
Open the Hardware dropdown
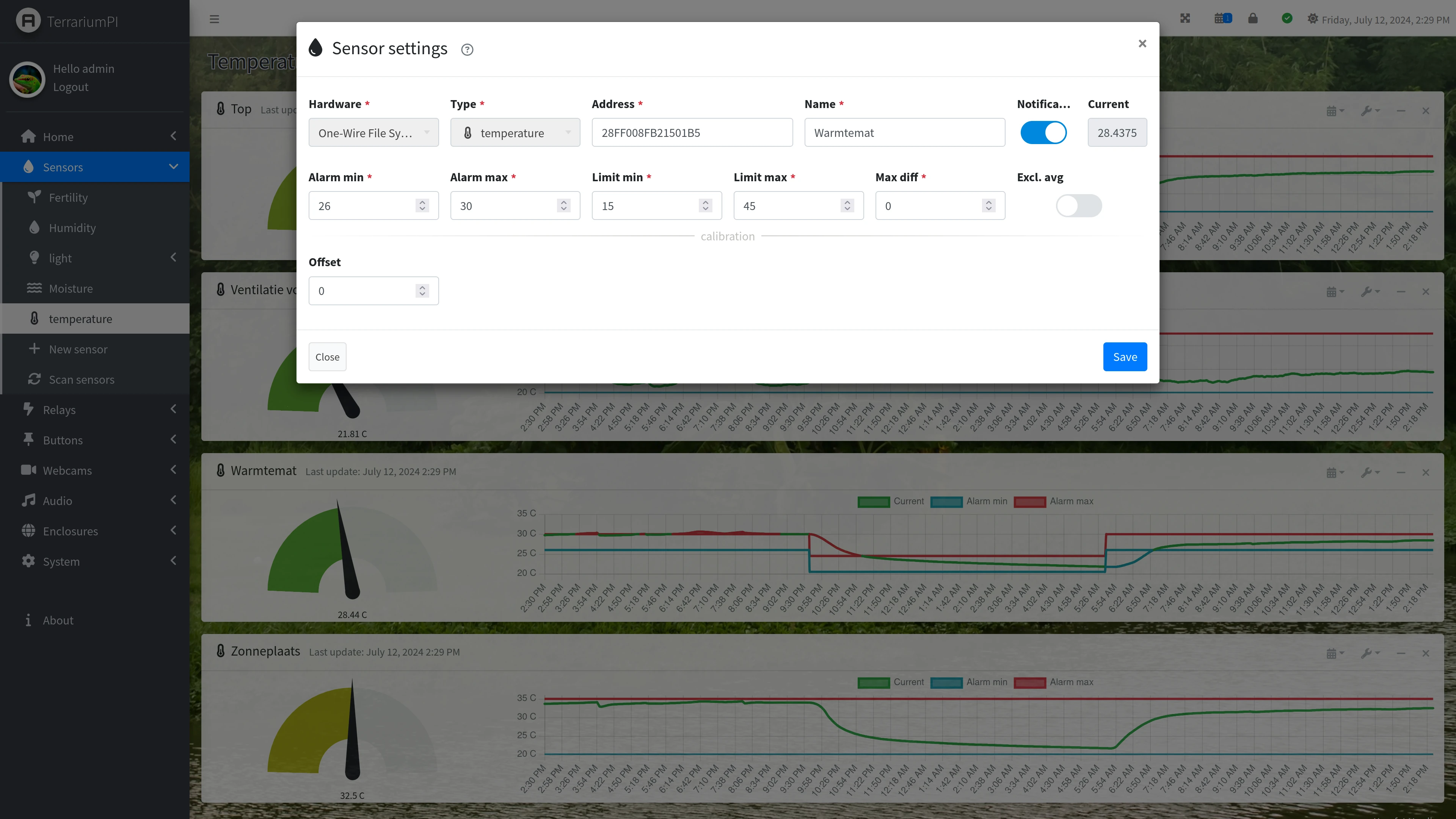click(373, 133)
